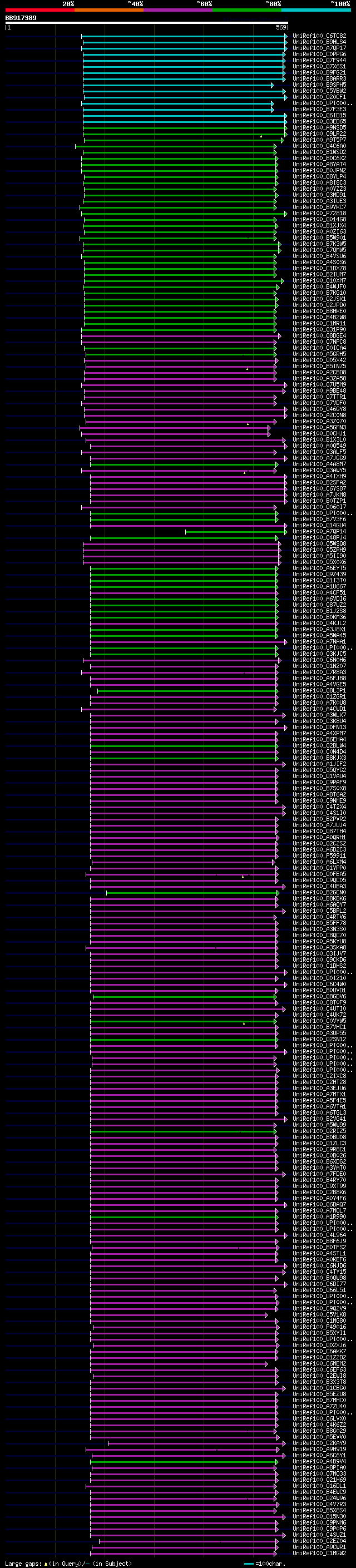Select hit label UniRef100_Q15N30

[319, 1516]
